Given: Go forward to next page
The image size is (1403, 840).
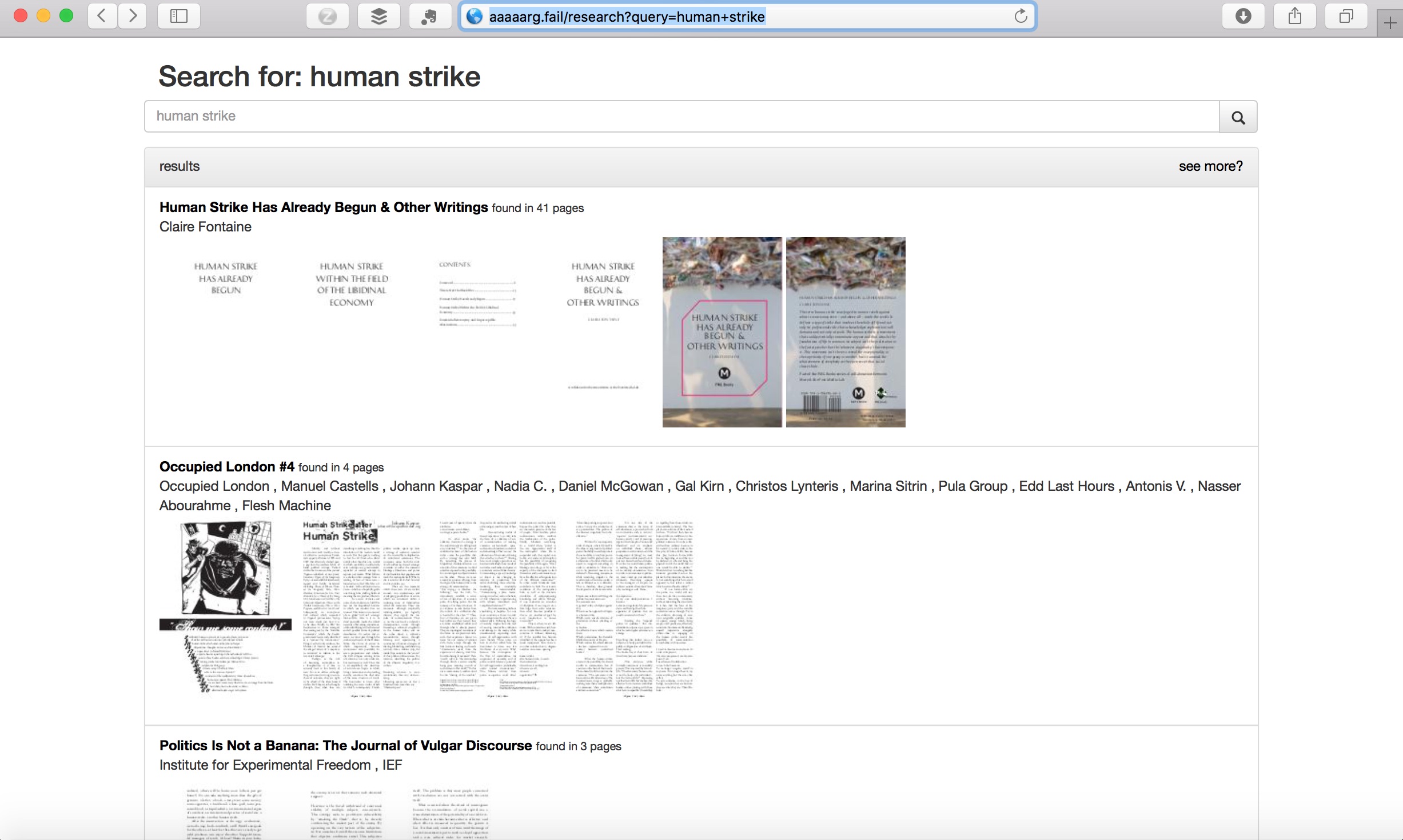Looking at the screenshot, I should pos(133,16).
